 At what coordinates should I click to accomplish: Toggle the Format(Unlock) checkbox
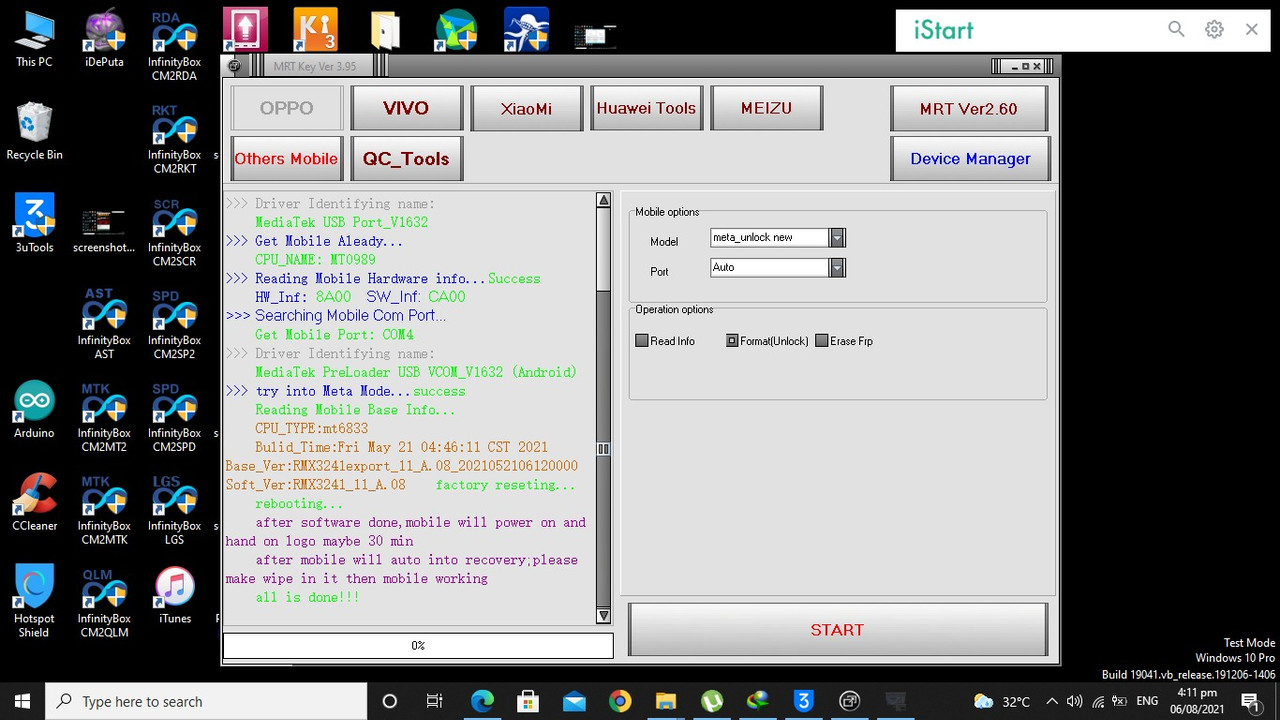coord(732,341)
